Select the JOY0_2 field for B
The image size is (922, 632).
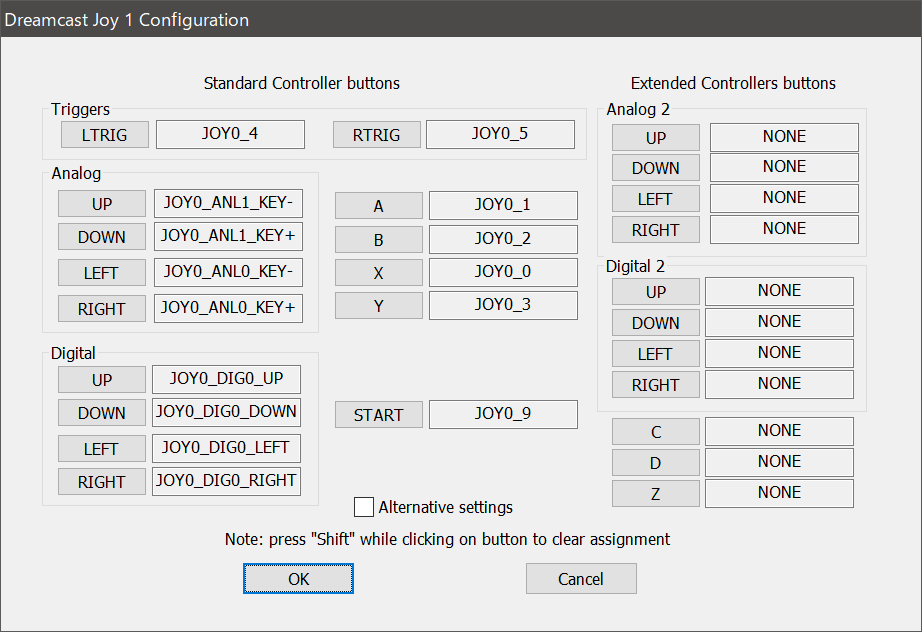point(503,239)
